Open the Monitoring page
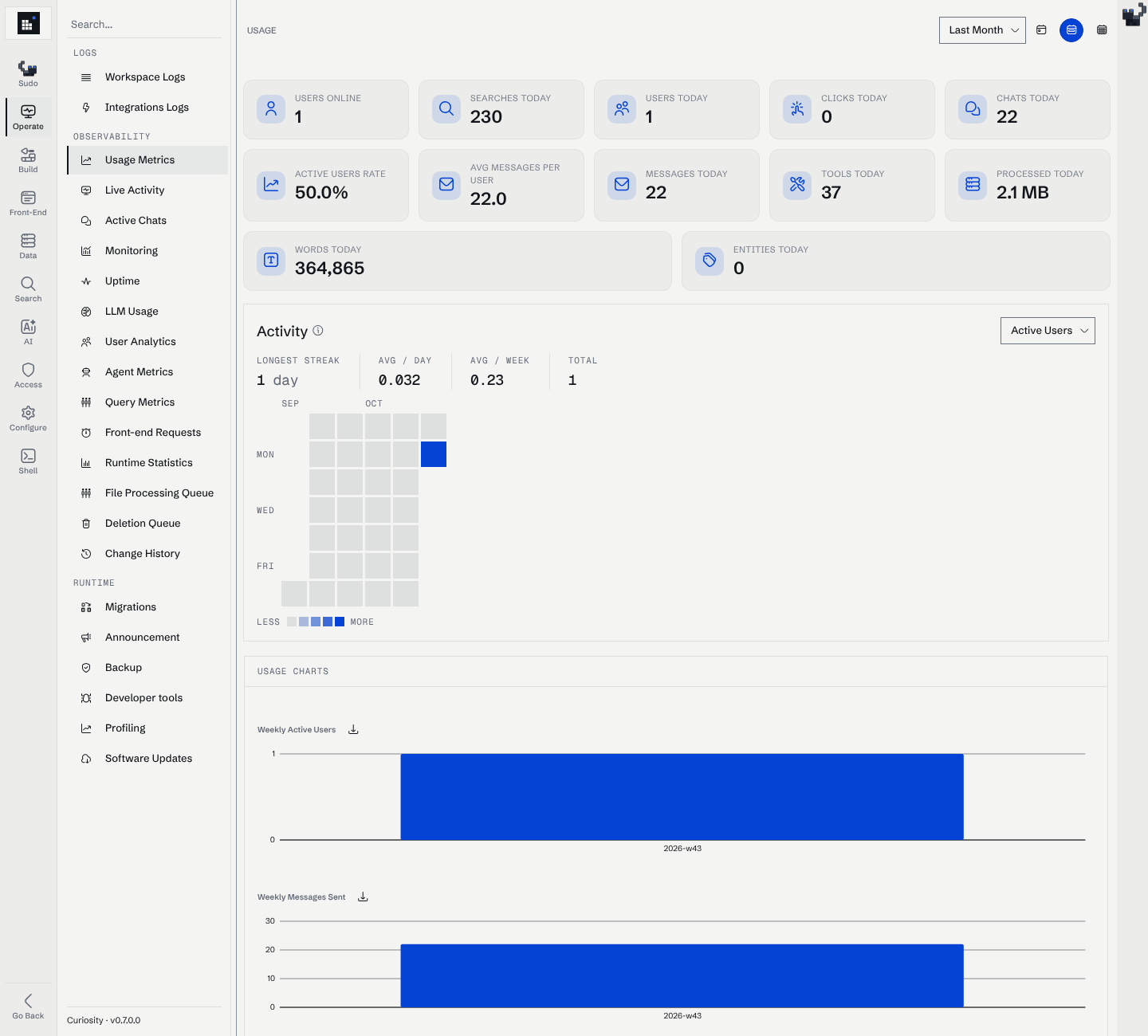 tap(147, 251)
